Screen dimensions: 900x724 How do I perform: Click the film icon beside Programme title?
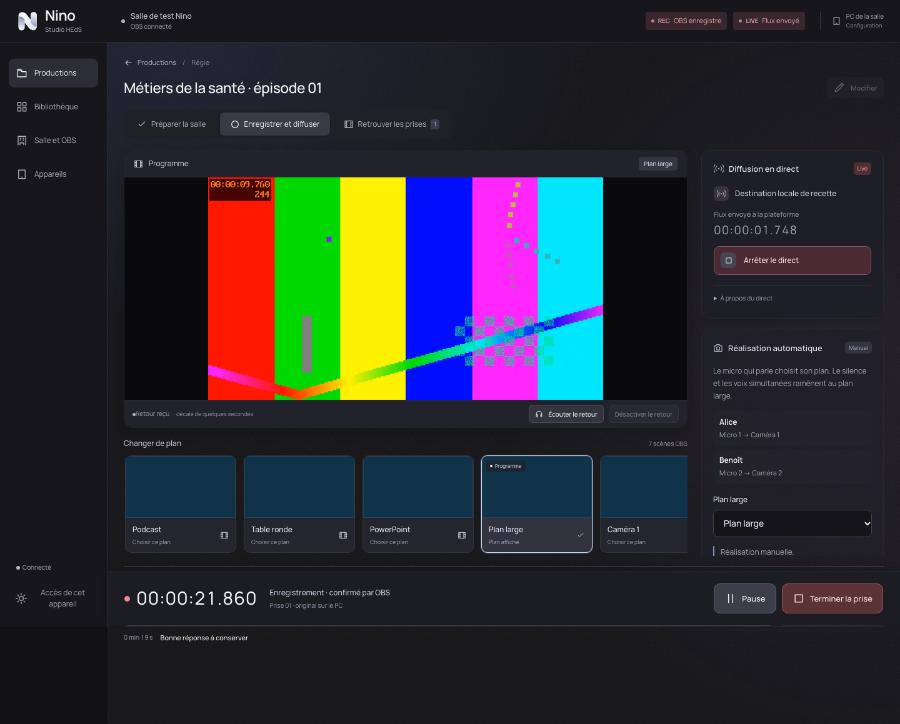[x=138, y=164]
